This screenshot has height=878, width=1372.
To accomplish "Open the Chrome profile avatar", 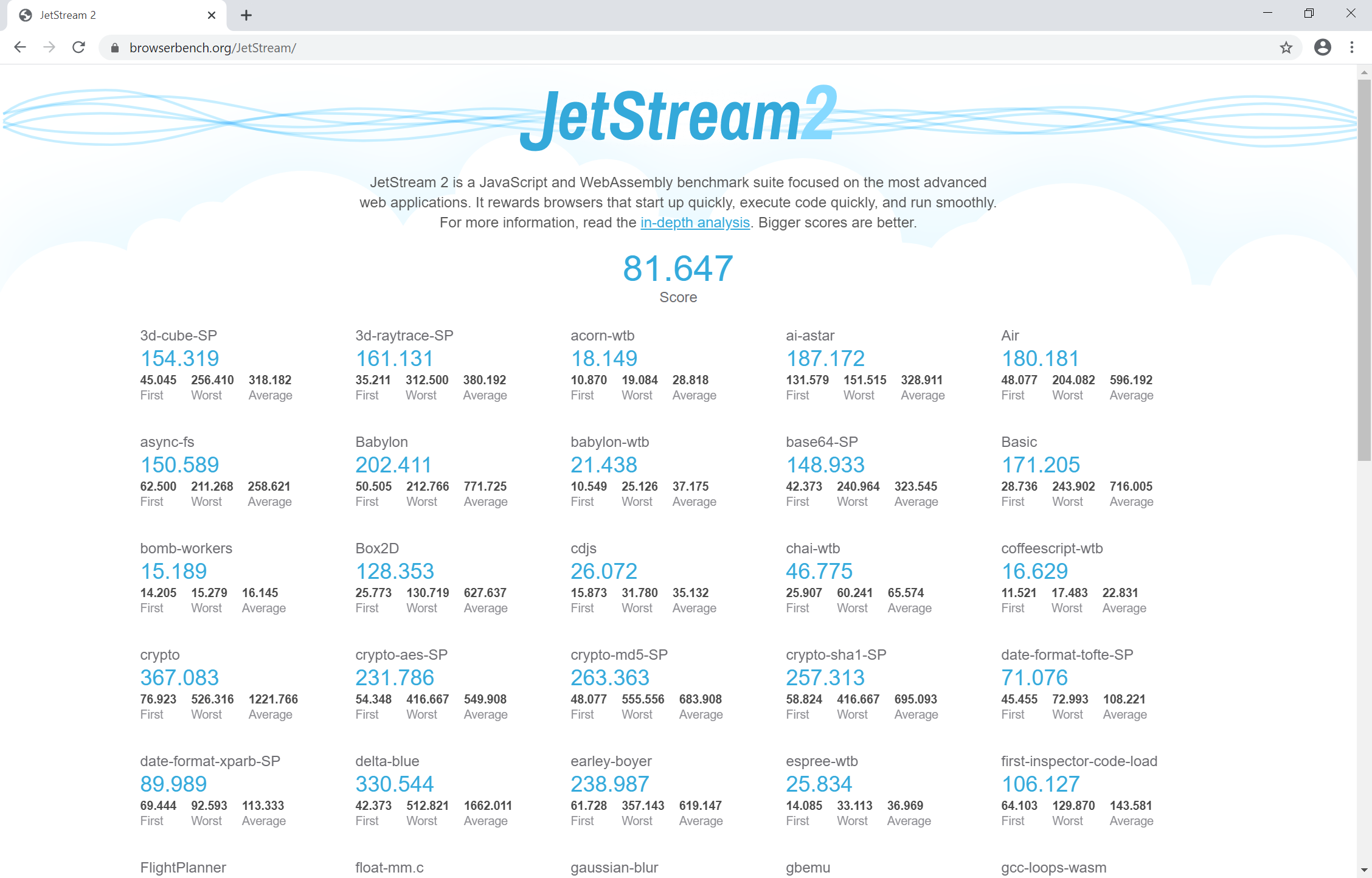I will [1322, 47].
